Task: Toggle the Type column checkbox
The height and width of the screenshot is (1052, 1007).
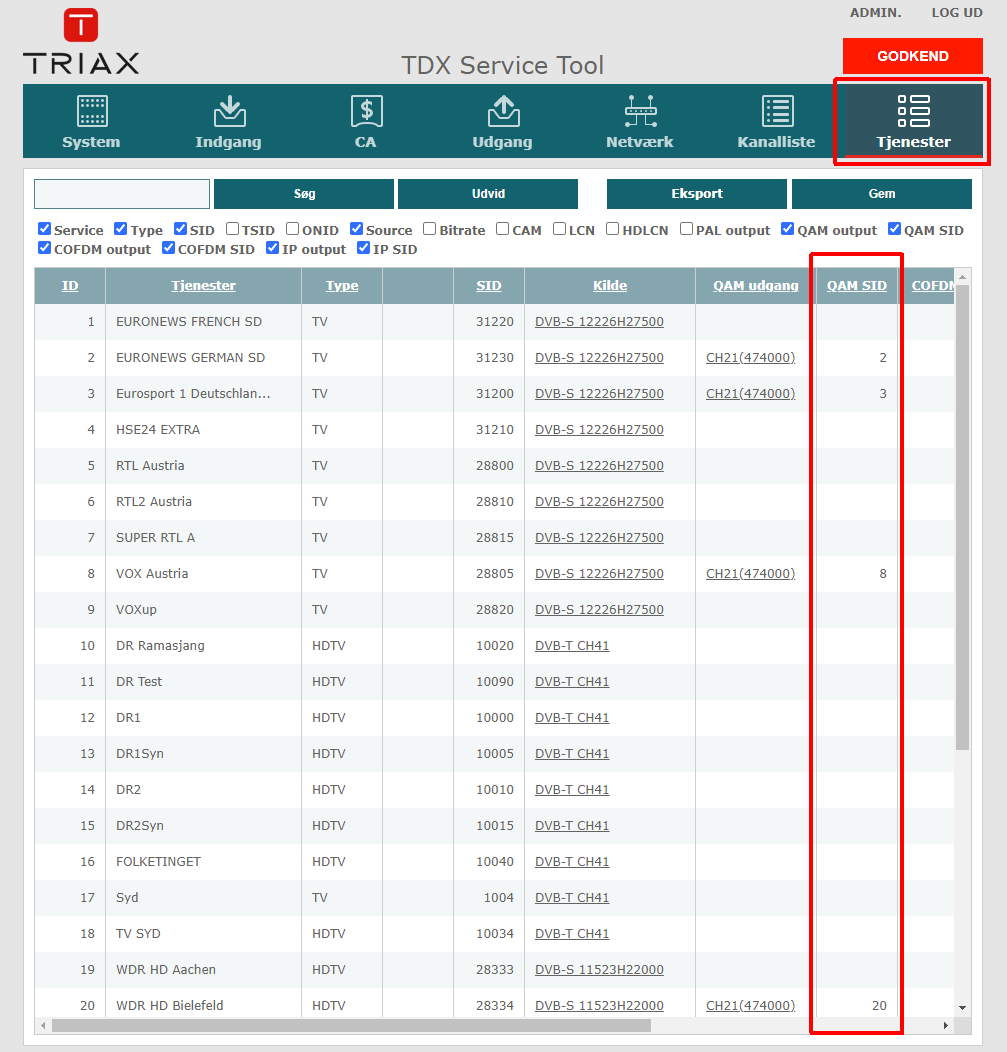Action: 121,229
